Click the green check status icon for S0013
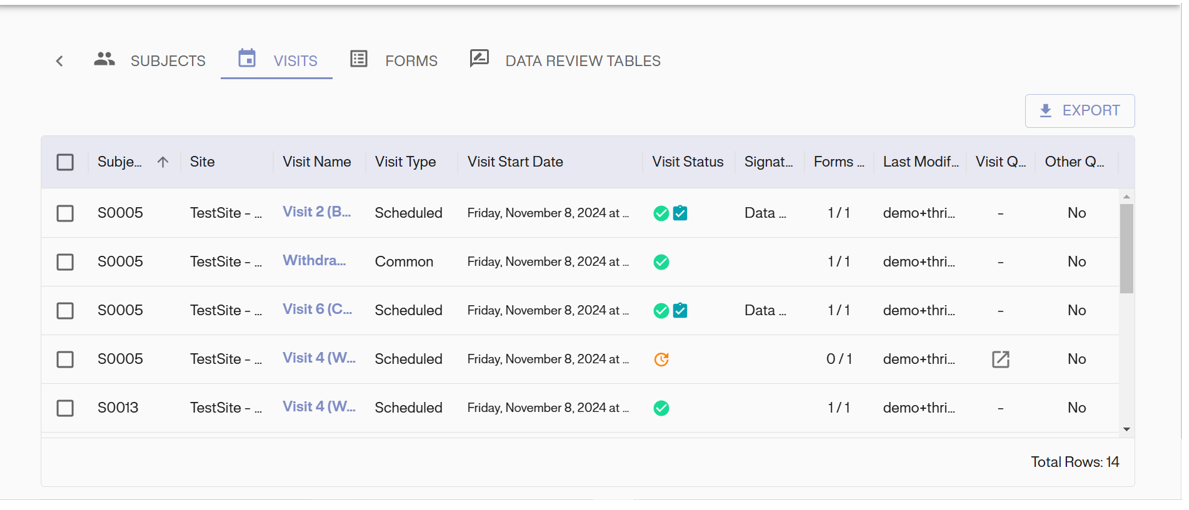This screenshot has height=510, width=1189. (661, 408)
